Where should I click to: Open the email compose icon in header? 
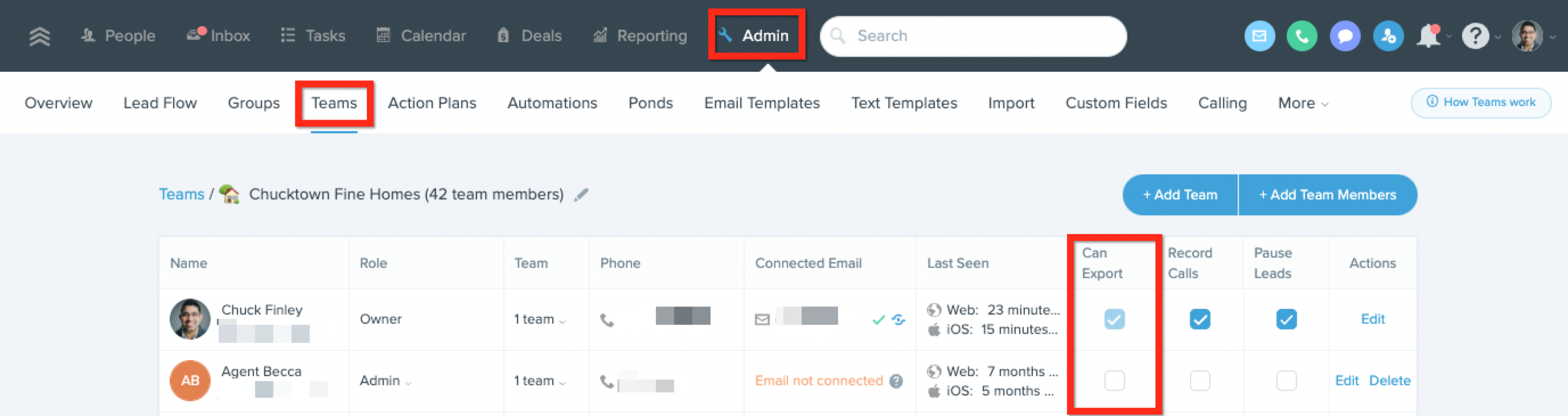[x=1259, y=36]
